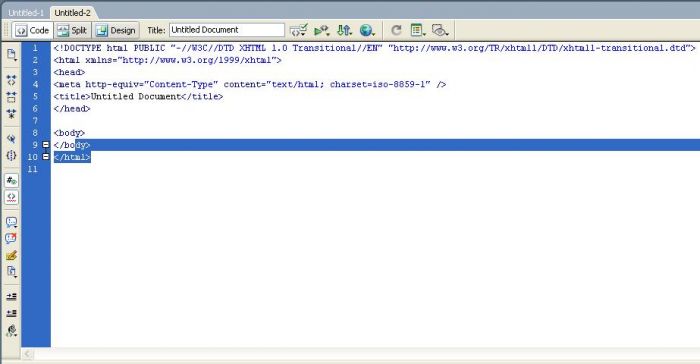Open the View Options dropdown
The width and height of the screenshot is (700, 364).
tap(418, 30)
